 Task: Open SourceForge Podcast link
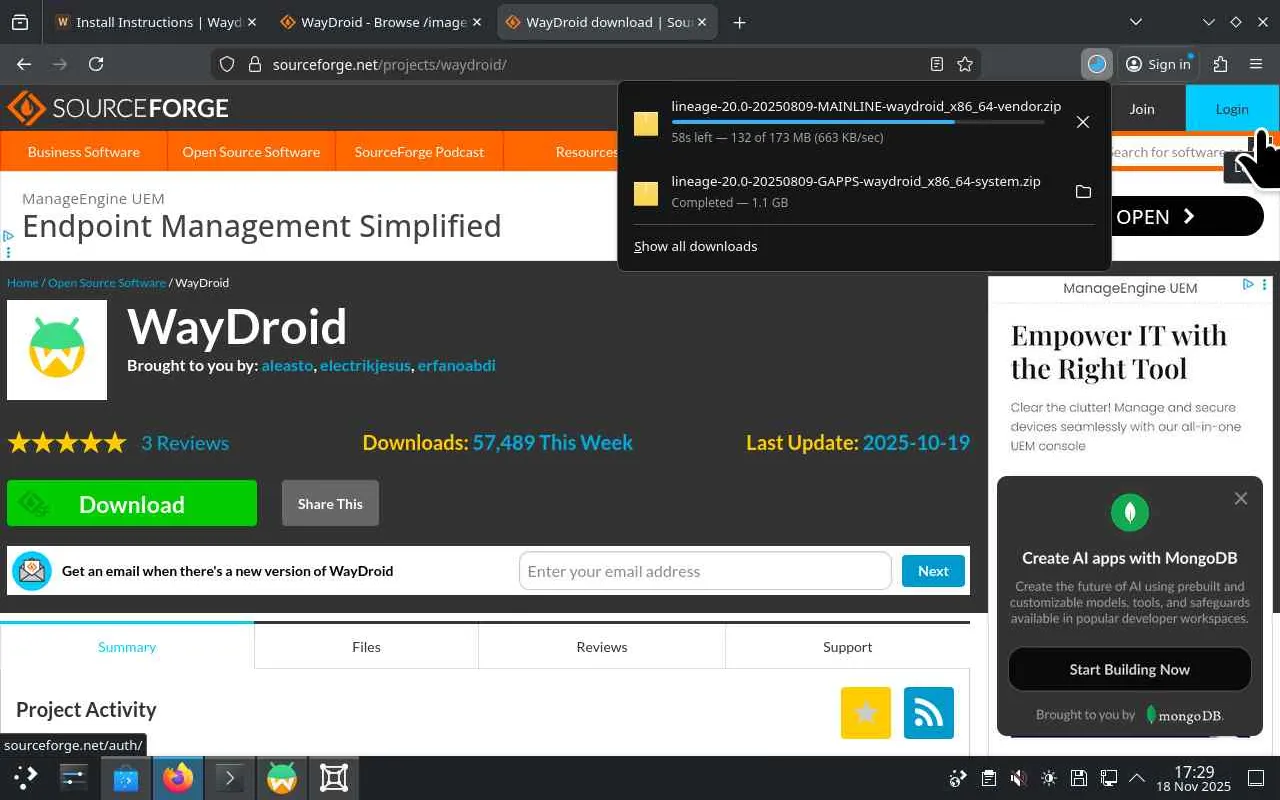click(419, 152)
